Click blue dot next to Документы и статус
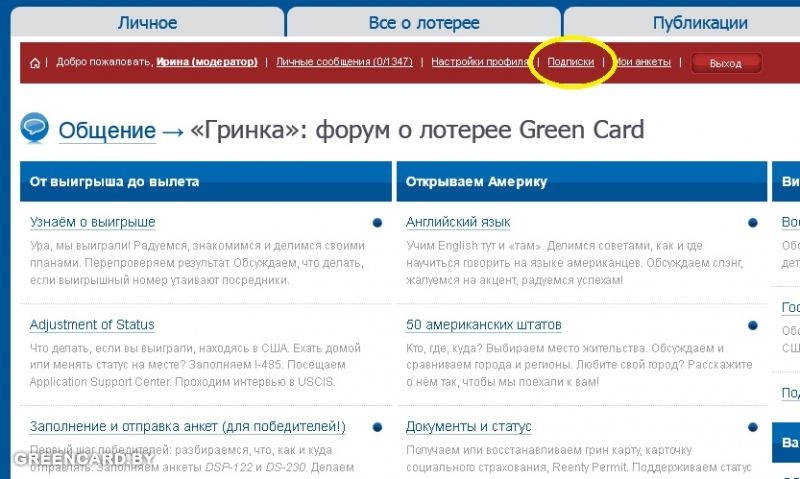The height and width of the screenshot is (479, 800). [753, 427]
